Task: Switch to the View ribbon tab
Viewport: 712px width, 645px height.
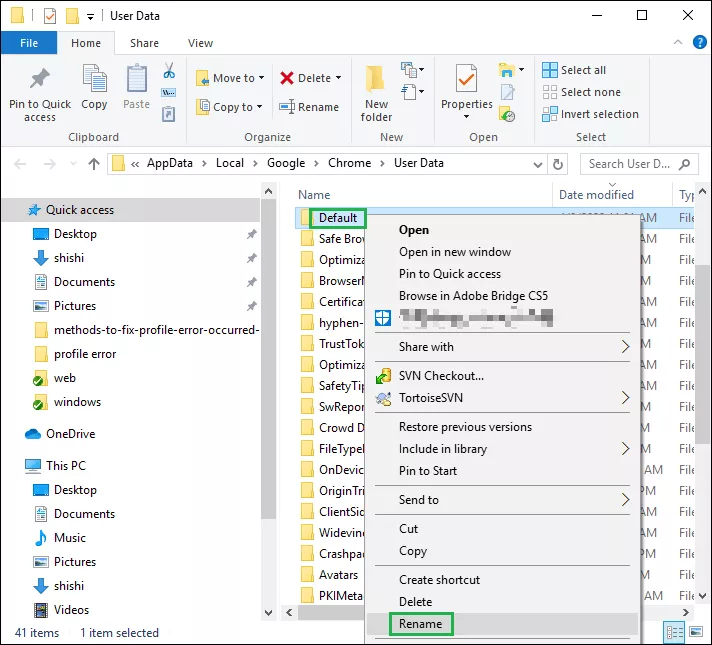Action: click(x=200, y=43)
